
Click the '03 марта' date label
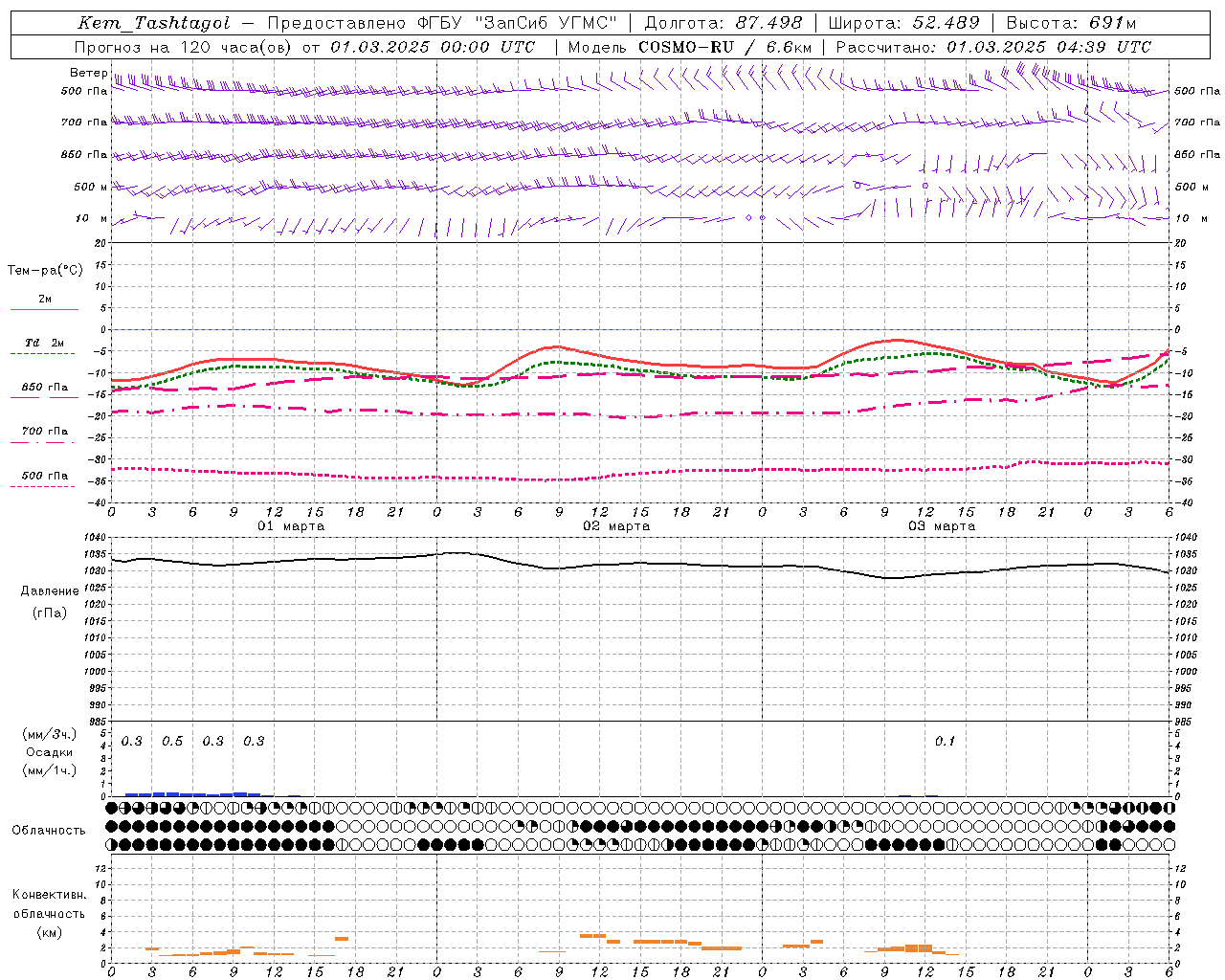click(942, 526)
